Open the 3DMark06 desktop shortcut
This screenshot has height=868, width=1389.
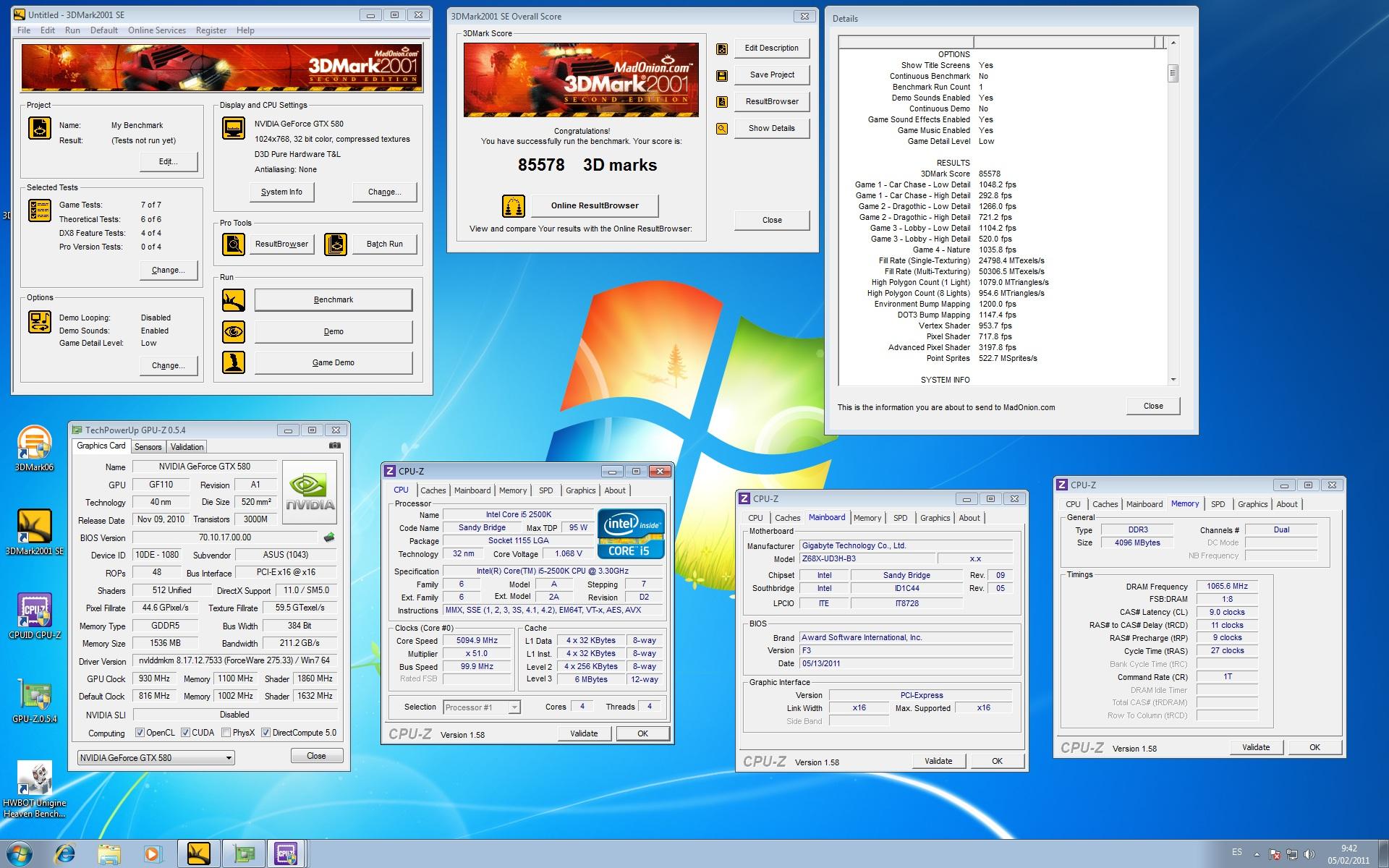[34, 448]
